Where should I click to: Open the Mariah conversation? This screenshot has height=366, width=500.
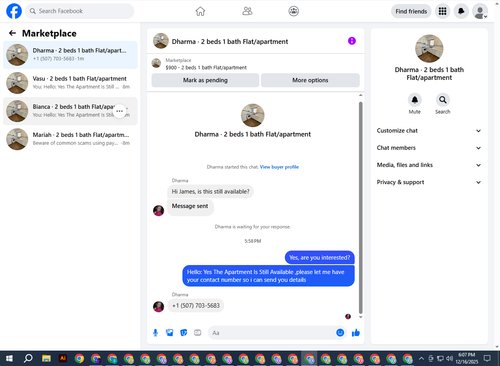point(70,139)
